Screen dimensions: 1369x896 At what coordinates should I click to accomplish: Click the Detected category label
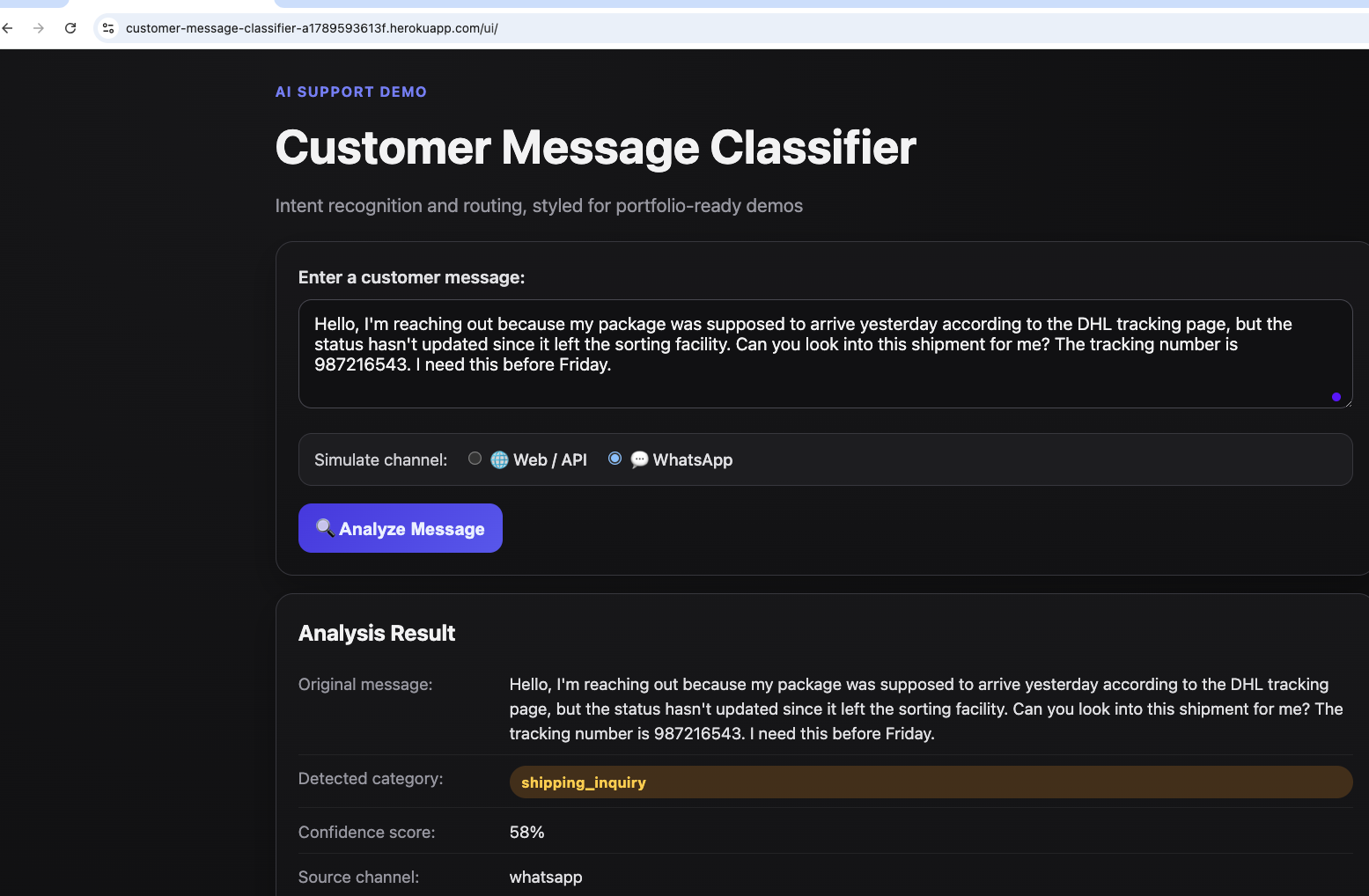[x=371, y=779]
